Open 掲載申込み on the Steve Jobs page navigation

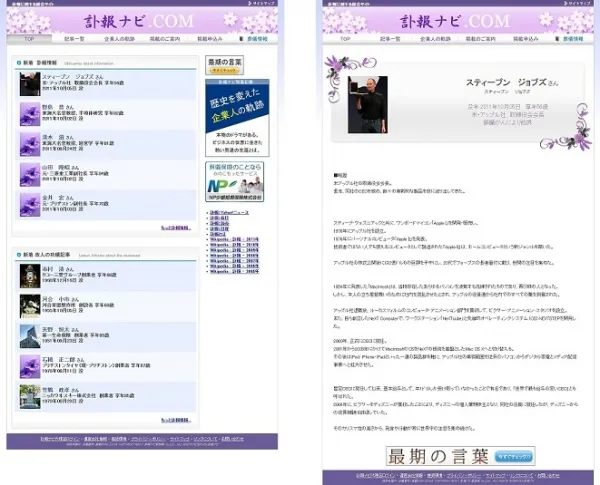coord(526,39)
